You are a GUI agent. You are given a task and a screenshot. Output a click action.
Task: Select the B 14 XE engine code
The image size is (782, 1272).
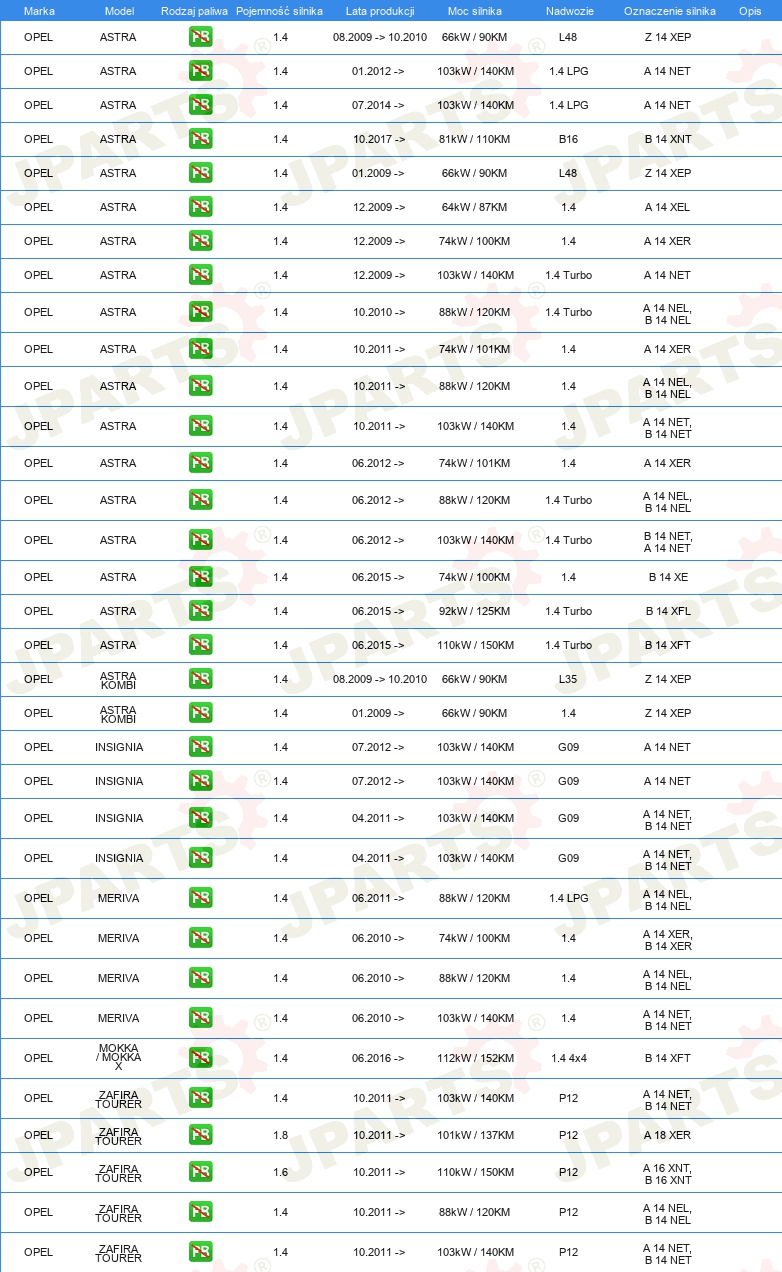(668, 577)
